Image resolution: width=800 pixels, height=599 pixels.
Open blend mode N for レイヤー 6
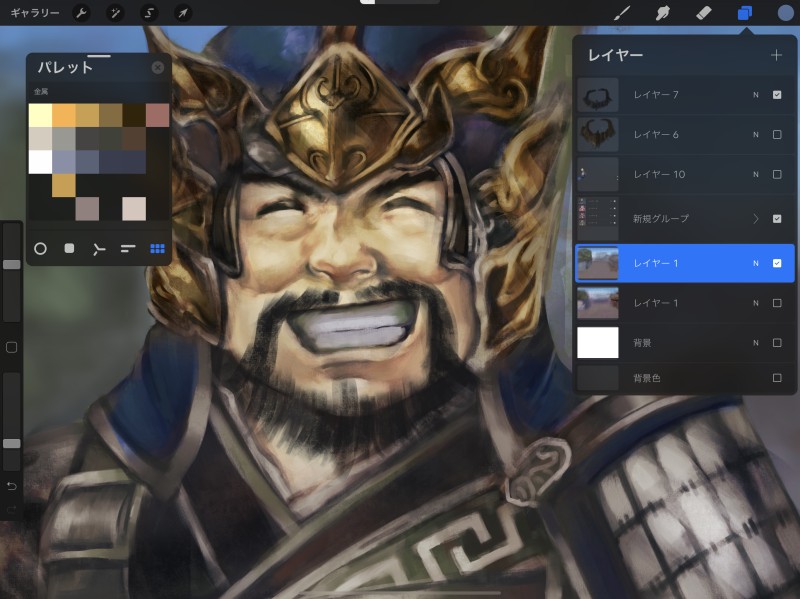pos(756,135)
